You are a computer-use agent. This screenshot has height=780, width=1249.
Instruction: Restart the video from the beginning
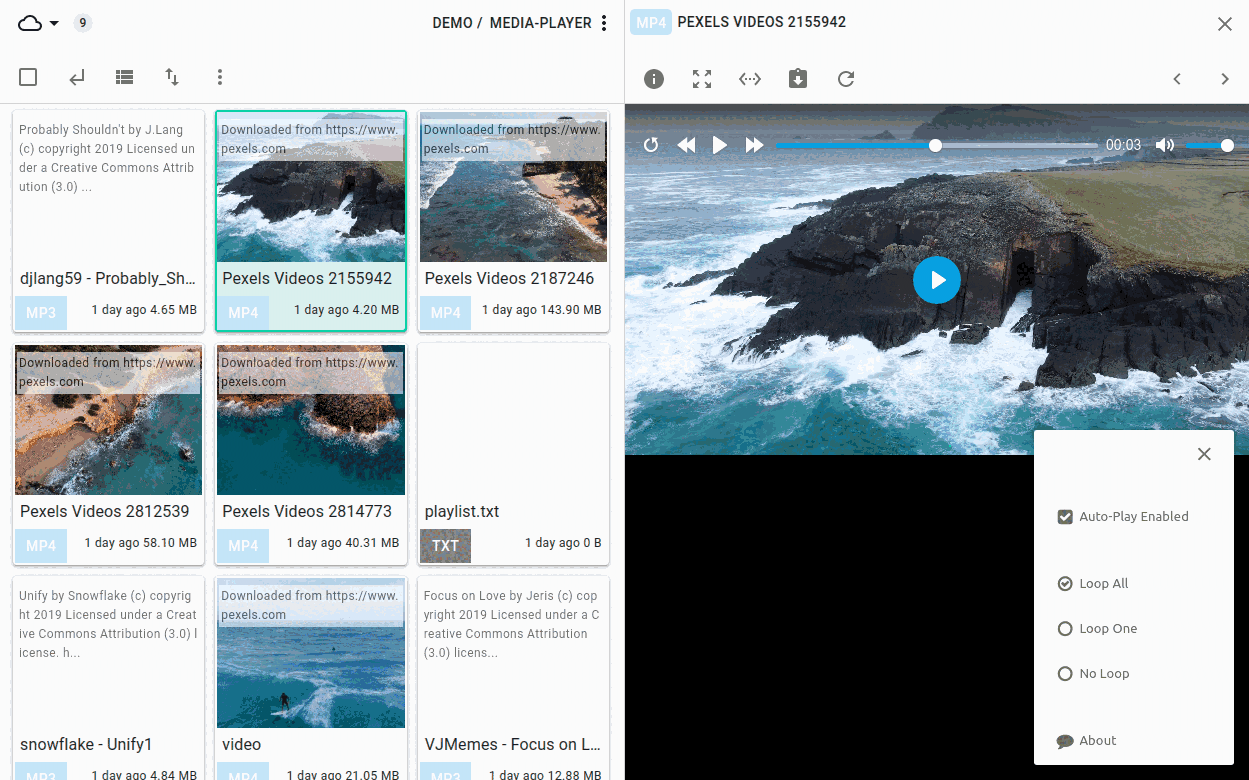tap(651, 145)
